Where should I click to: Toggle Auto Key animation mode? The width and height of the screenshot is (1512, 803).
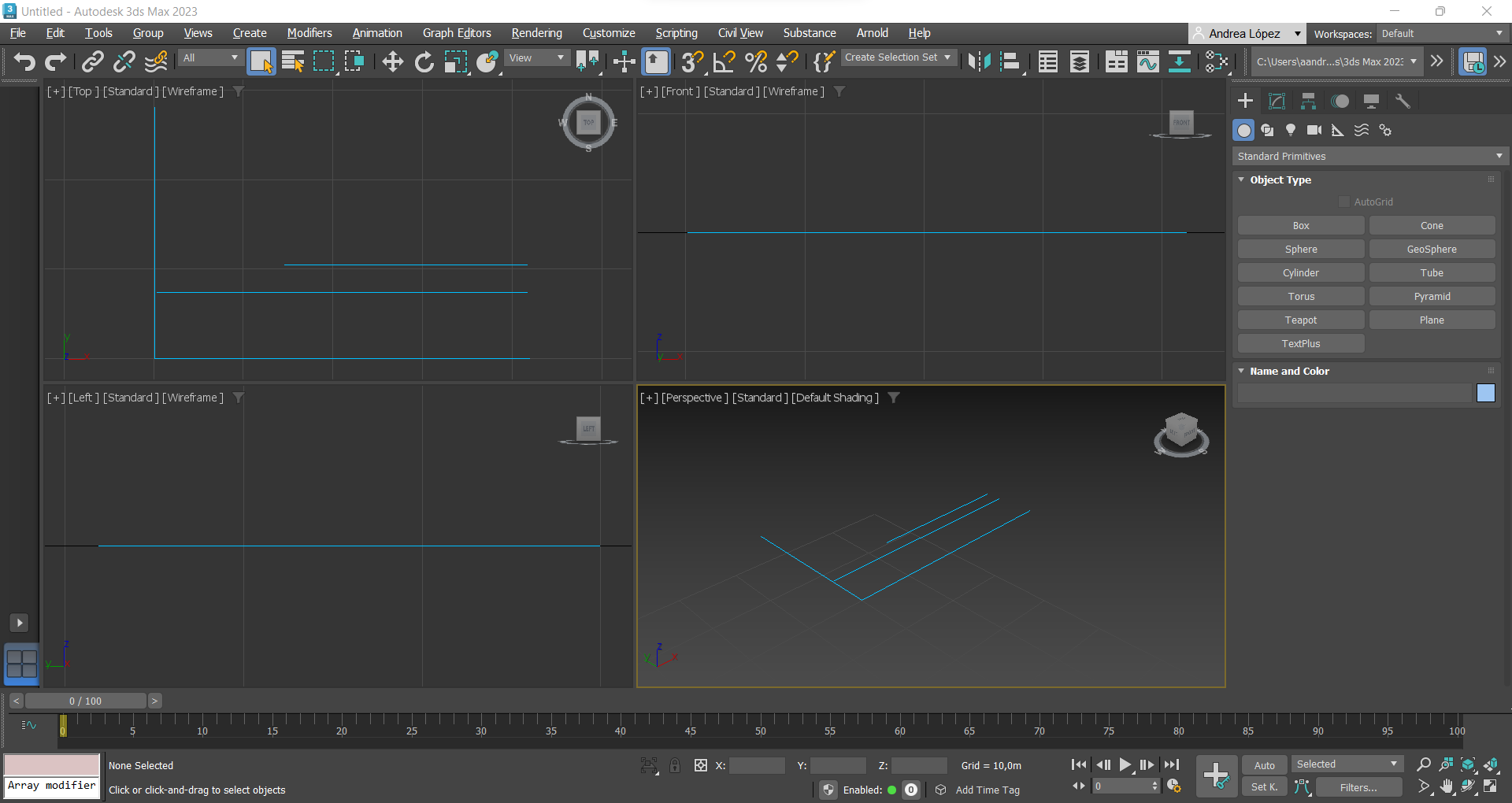pyautogui.click(x=1263, y=764)
